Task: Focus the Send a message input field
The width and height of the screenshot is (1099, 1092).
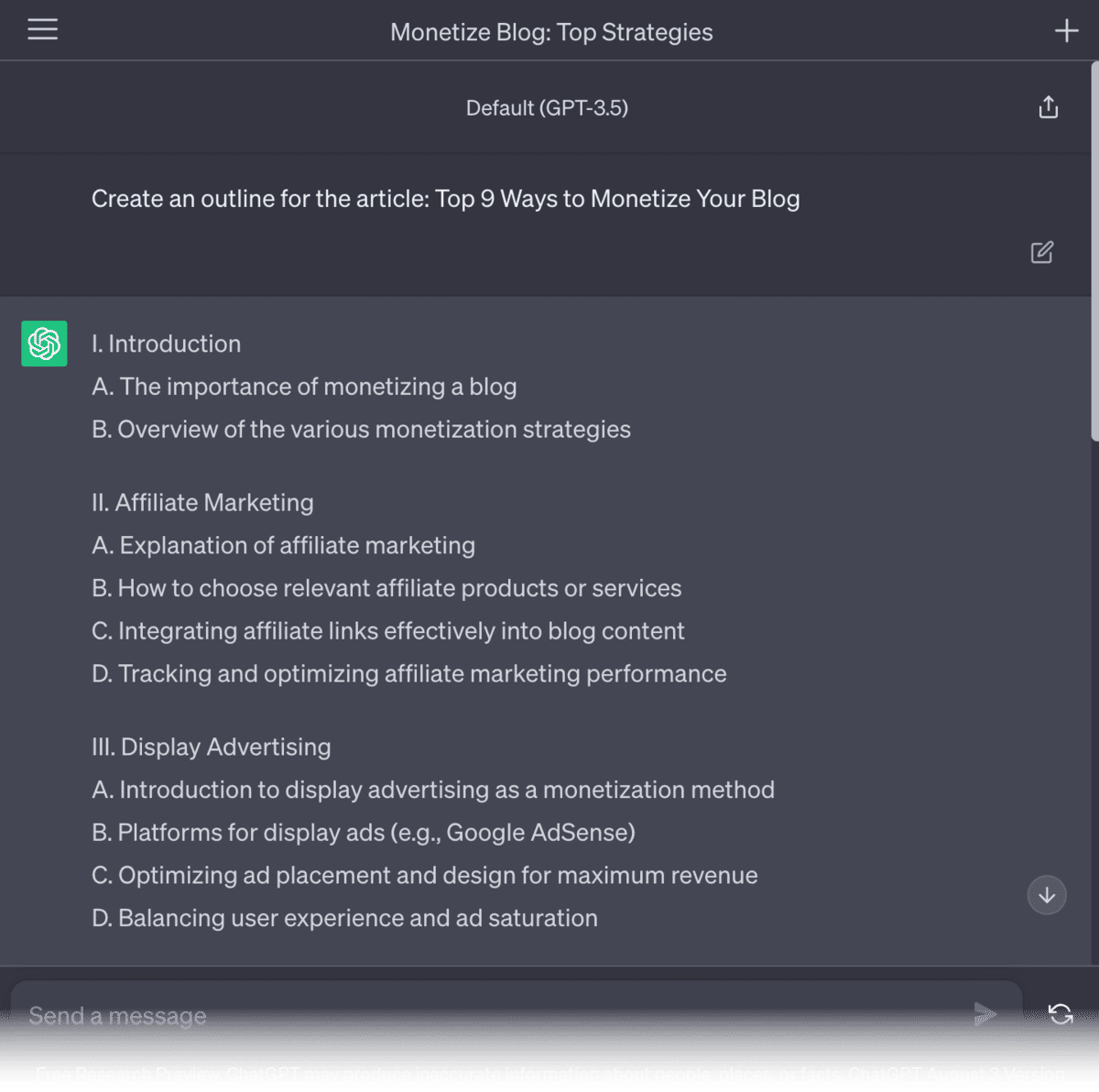Action: (x=366, y=1015)
